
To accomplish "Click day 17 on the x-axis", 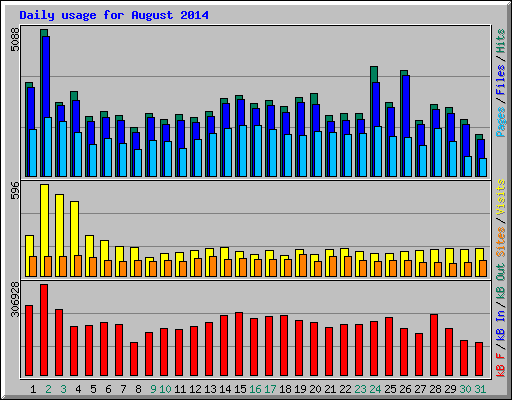I will click(270, 389).
